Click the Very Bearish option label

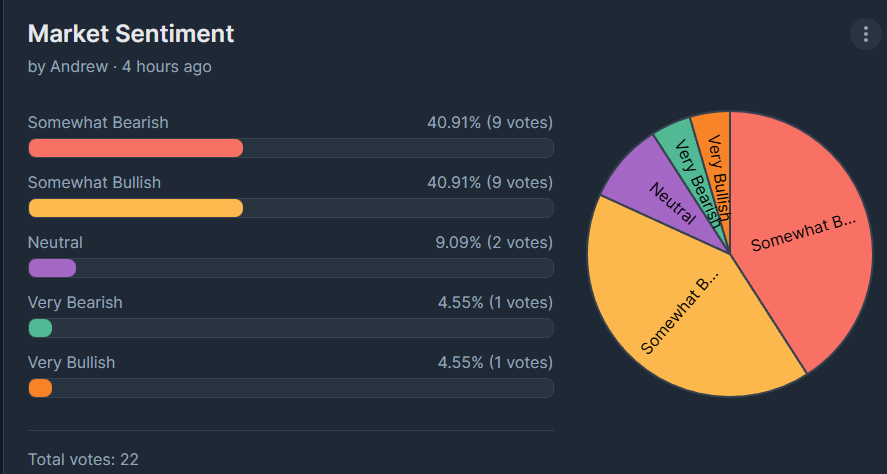point(75,303)
